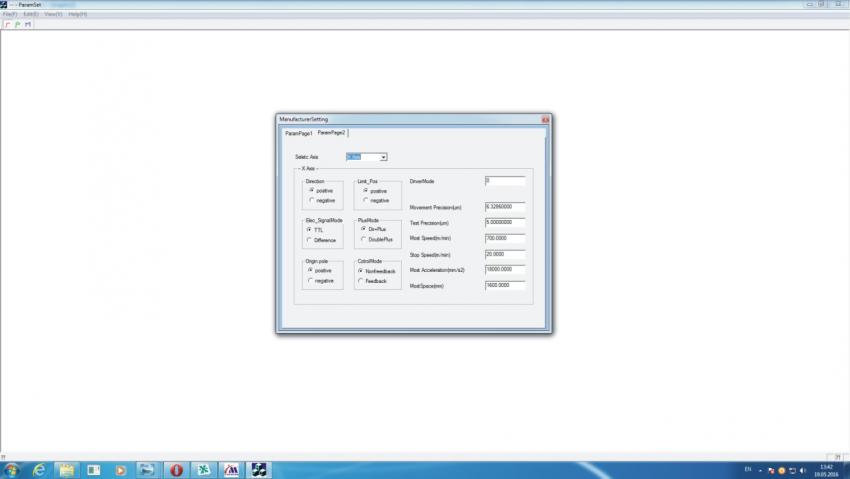The image size is (850, 479).
Task: Click the Most Speed value field
Action: (x=505, y=238)
